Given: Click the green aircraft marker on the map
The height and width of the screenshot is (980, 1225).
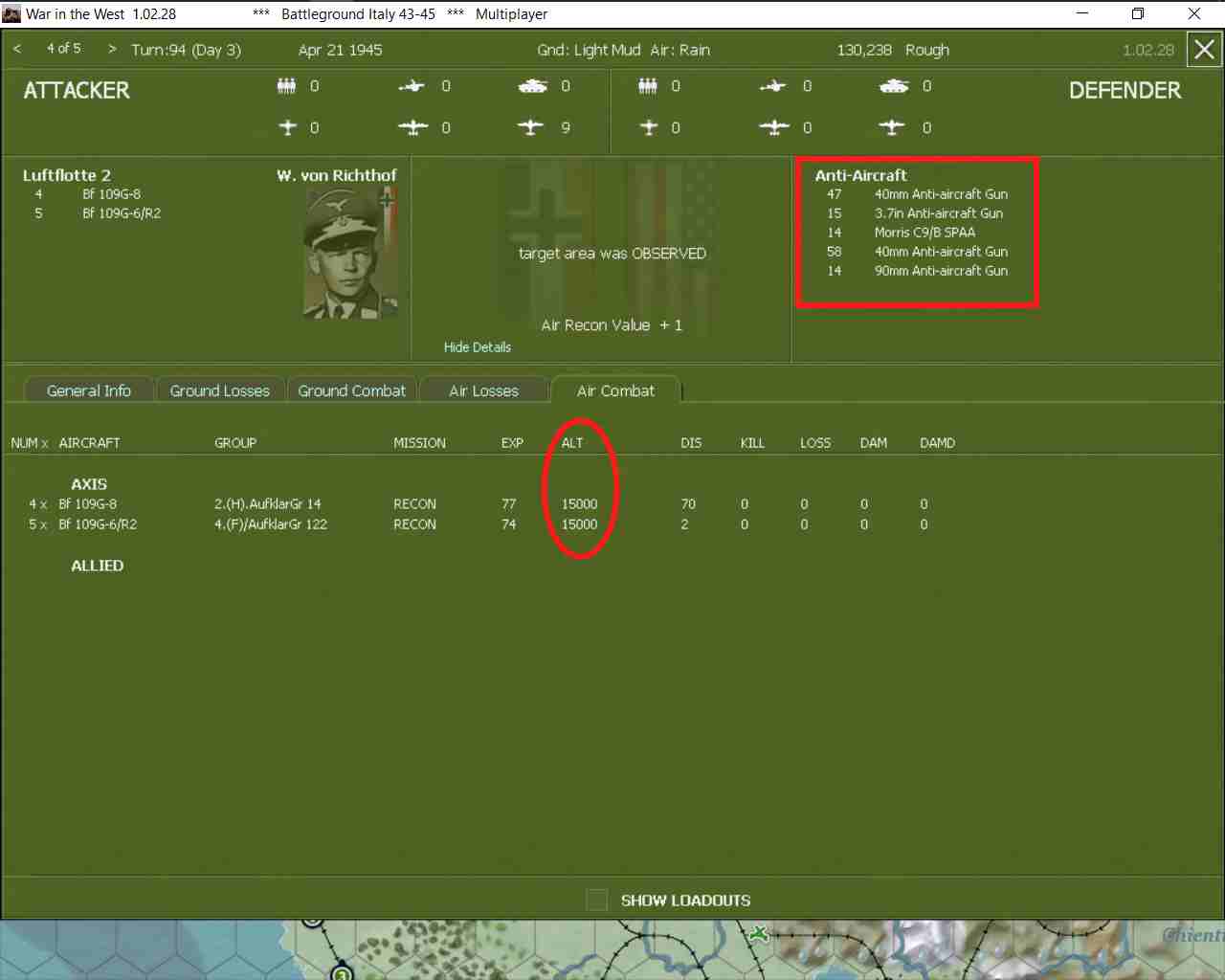Looking at the screenshot, I should point(760,933).
